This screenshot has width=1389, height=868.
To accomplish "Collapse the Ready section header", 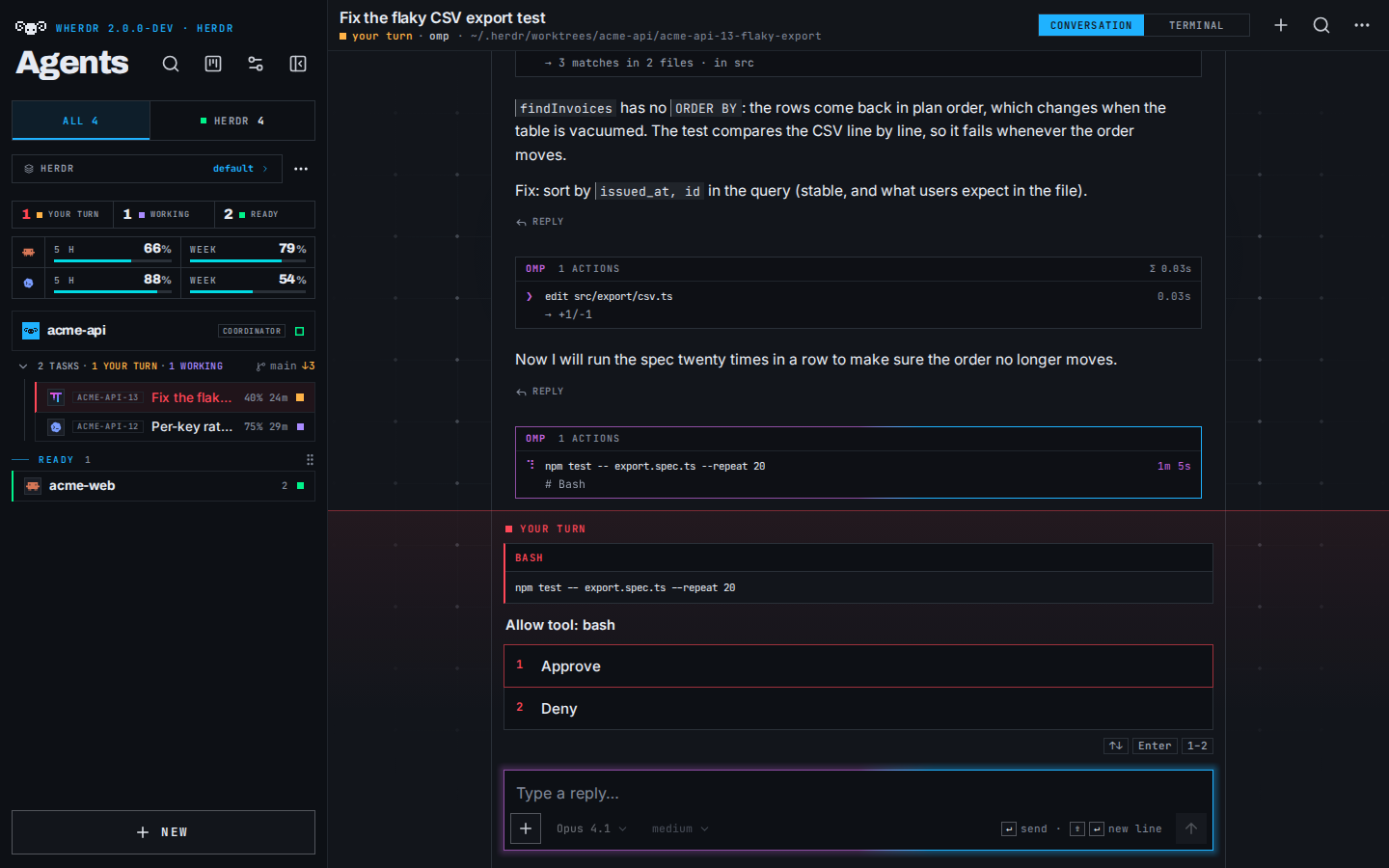I will pos(65,460).
